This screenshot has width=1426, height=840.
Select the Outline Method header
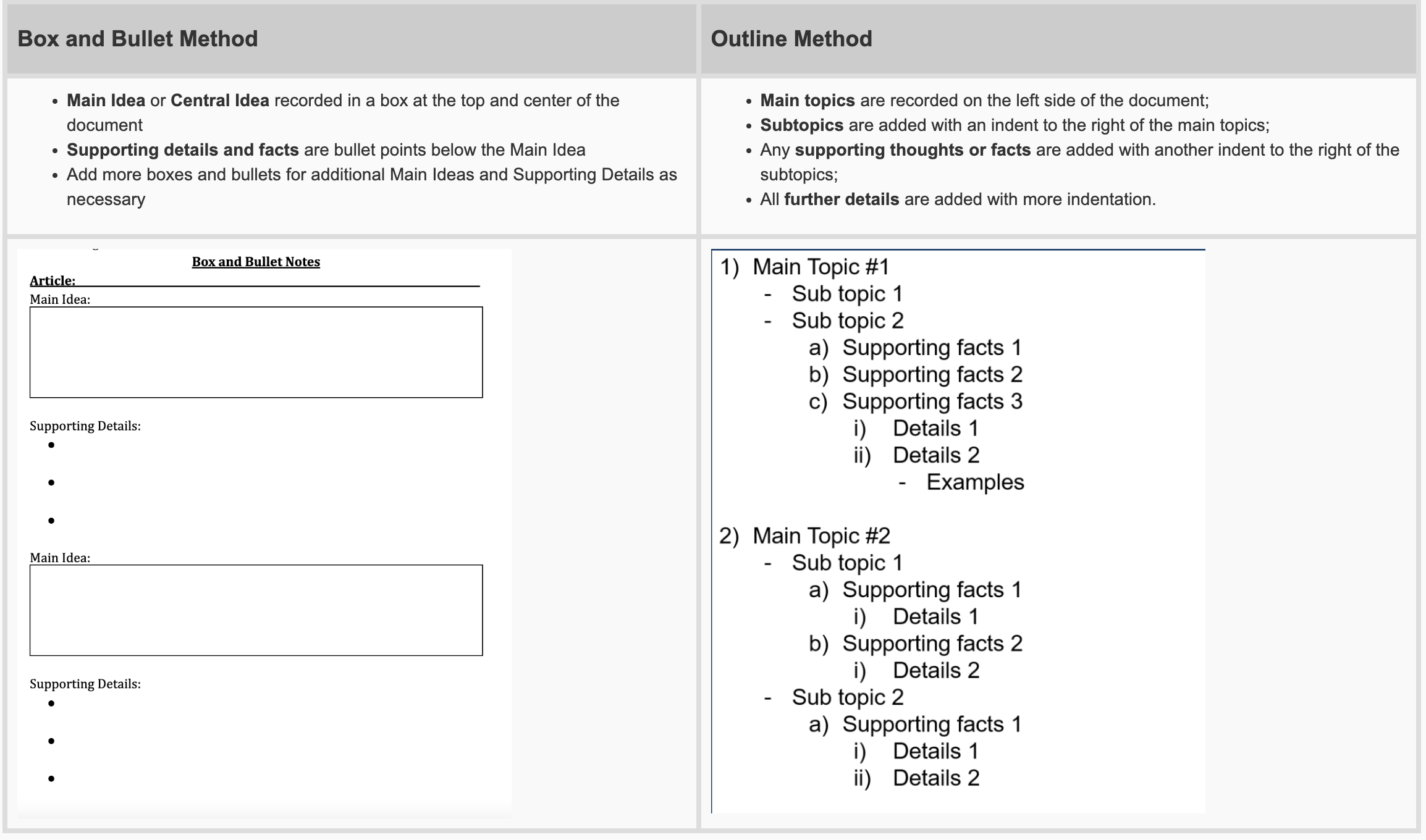pyautogui.click(x=791, y=38)
